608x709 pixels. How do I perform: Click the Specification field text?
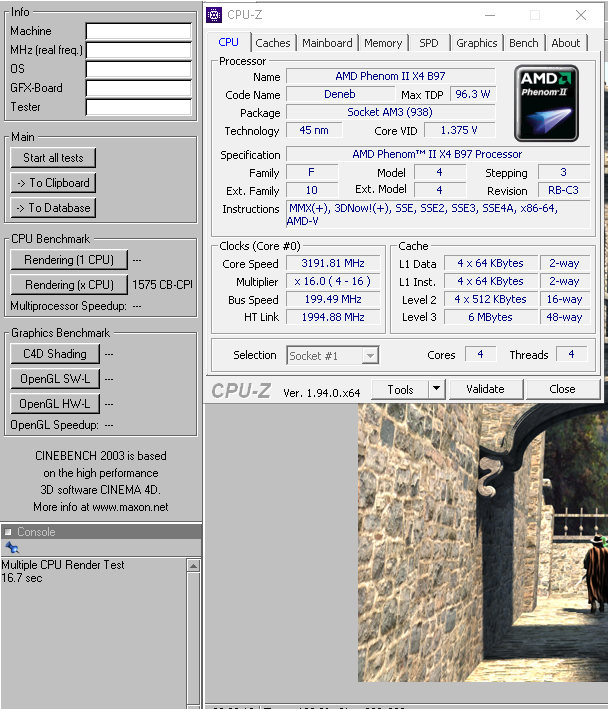(x=438, y=154)
